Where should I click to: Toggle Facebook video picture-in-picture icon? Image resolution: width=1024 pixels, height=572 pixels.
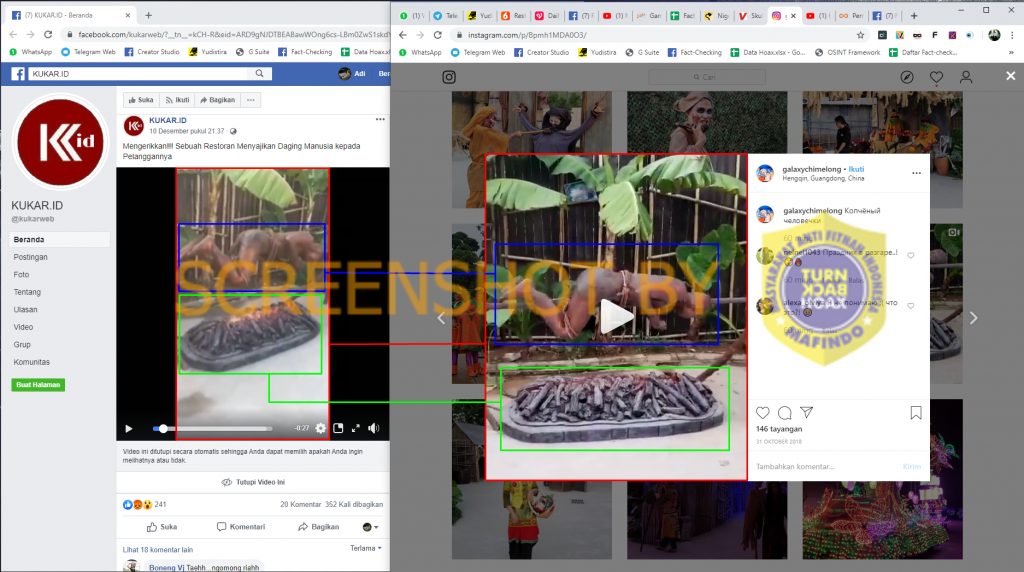[x=338, y=428]
